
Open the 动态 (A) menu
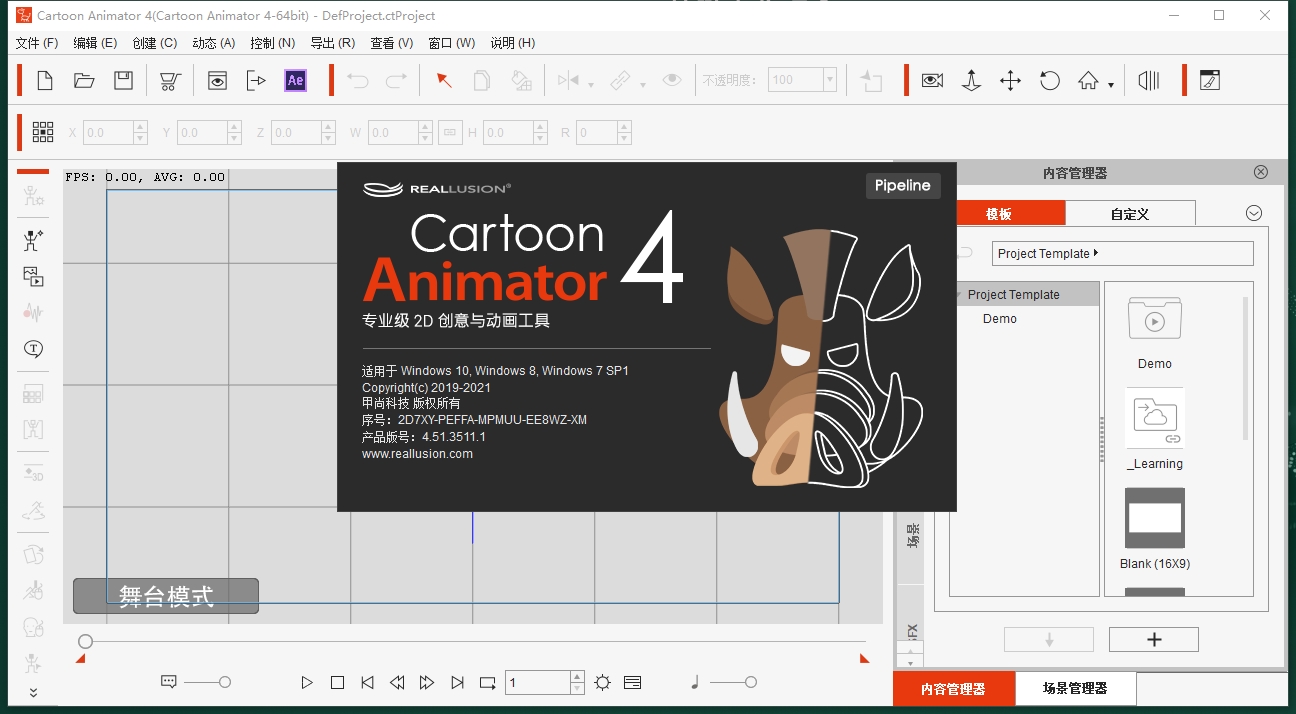tap(213, 43)
